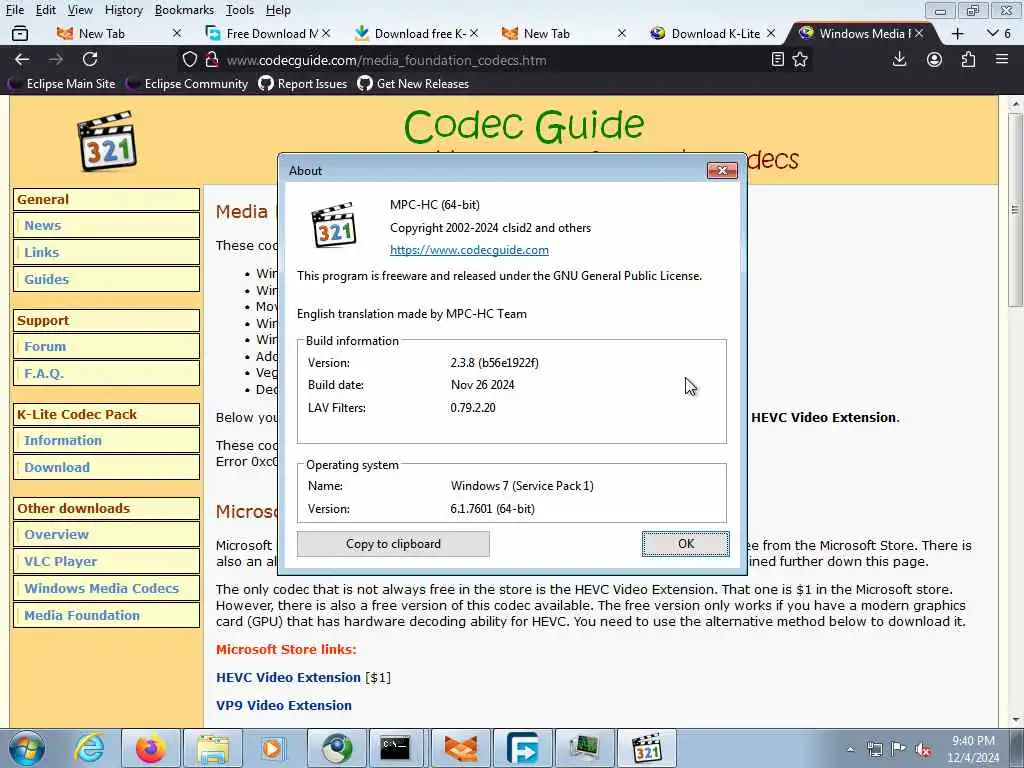Open the Forum sidebar link
The image size is (1024, 768).
pyautogui.click(x=106, y=347)
